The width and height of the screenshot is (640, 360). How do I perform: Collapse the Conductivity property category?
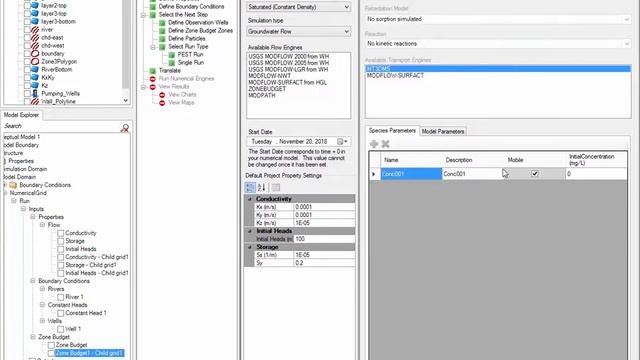point(250,199)
